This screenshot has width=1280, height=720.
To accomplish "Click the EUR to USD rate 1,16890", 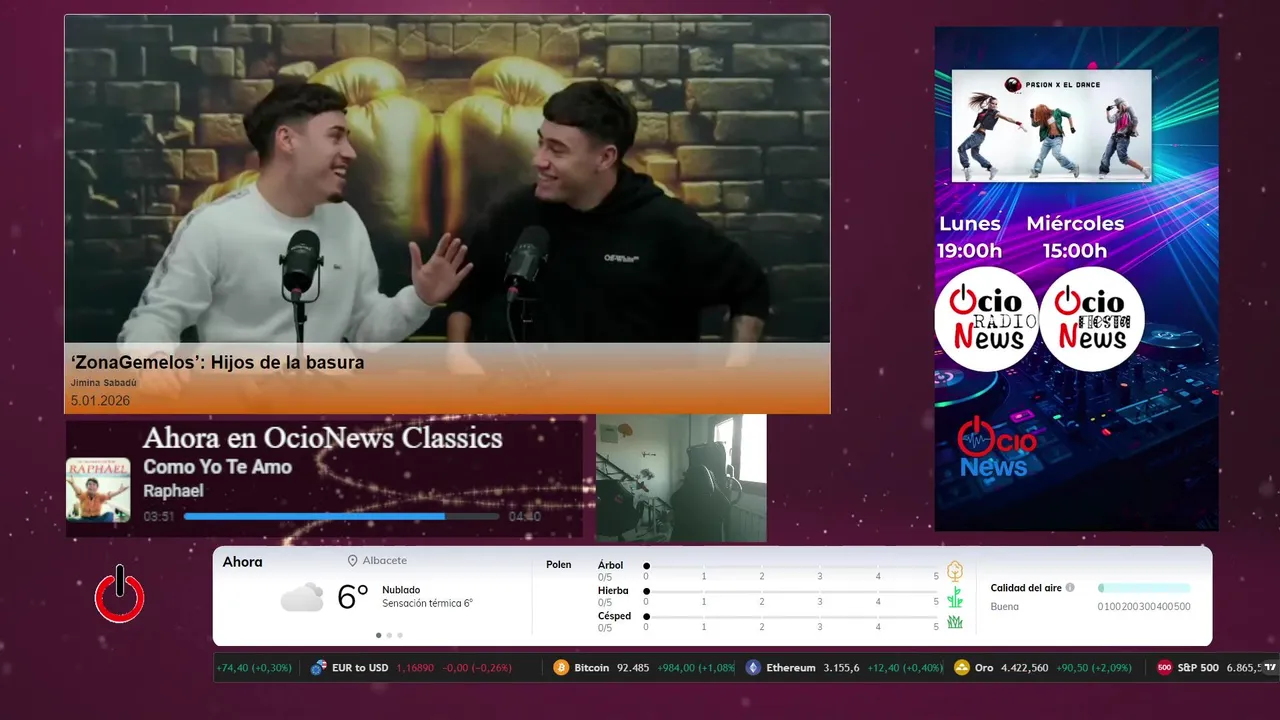I will [x=415, y=668].
